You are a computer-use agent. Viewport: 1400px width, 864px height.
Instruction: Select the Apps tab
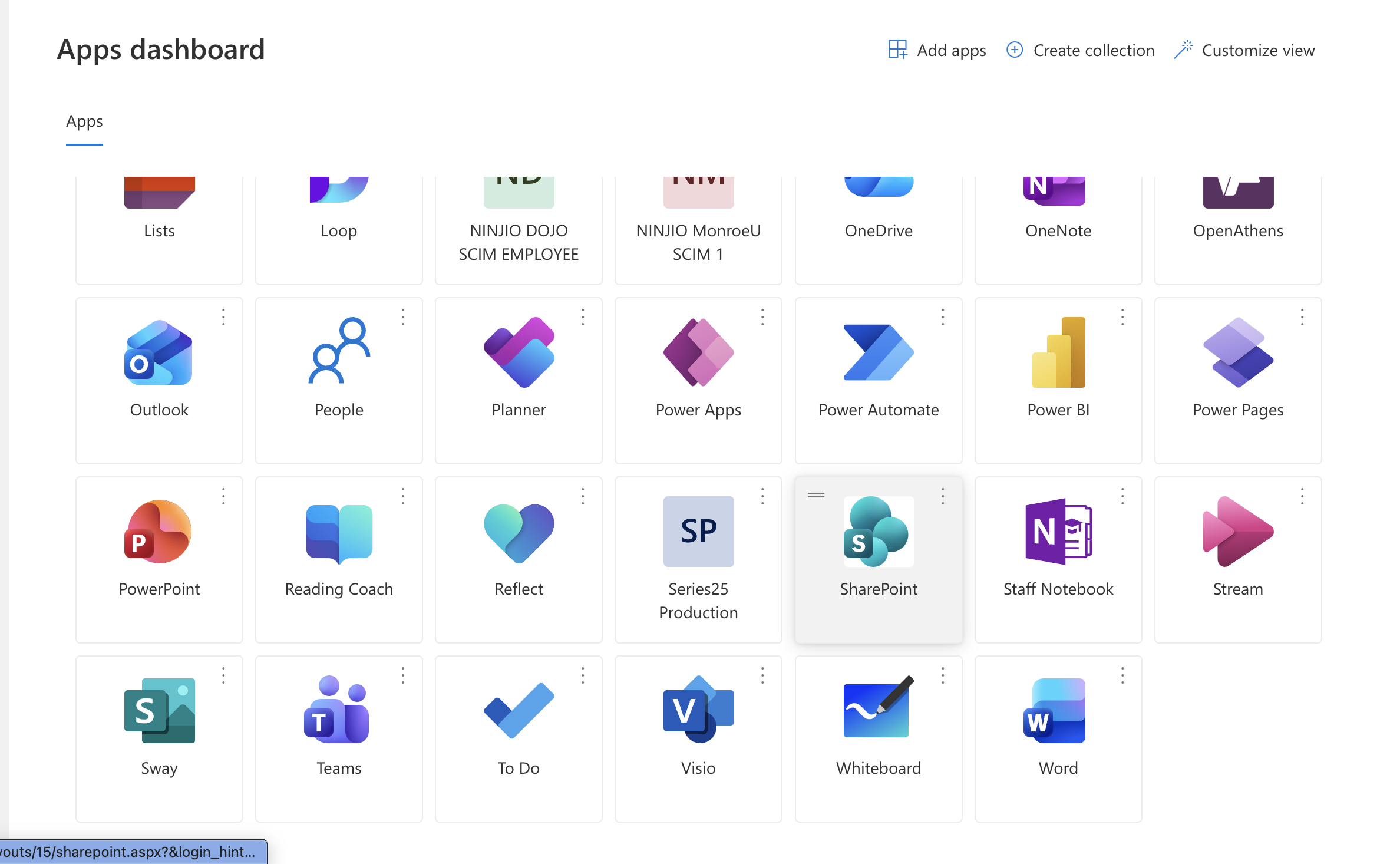pyautogui.click(x=84, y=122)
